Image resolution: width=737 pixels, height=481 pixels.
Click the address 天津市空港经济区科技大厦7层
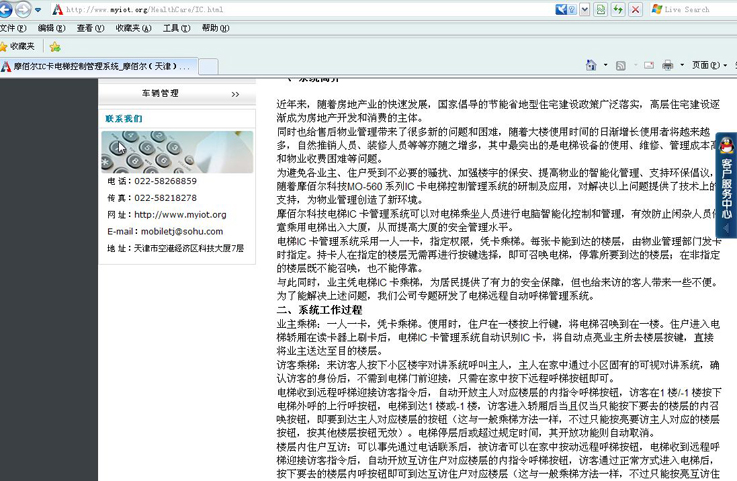point(189,248)
